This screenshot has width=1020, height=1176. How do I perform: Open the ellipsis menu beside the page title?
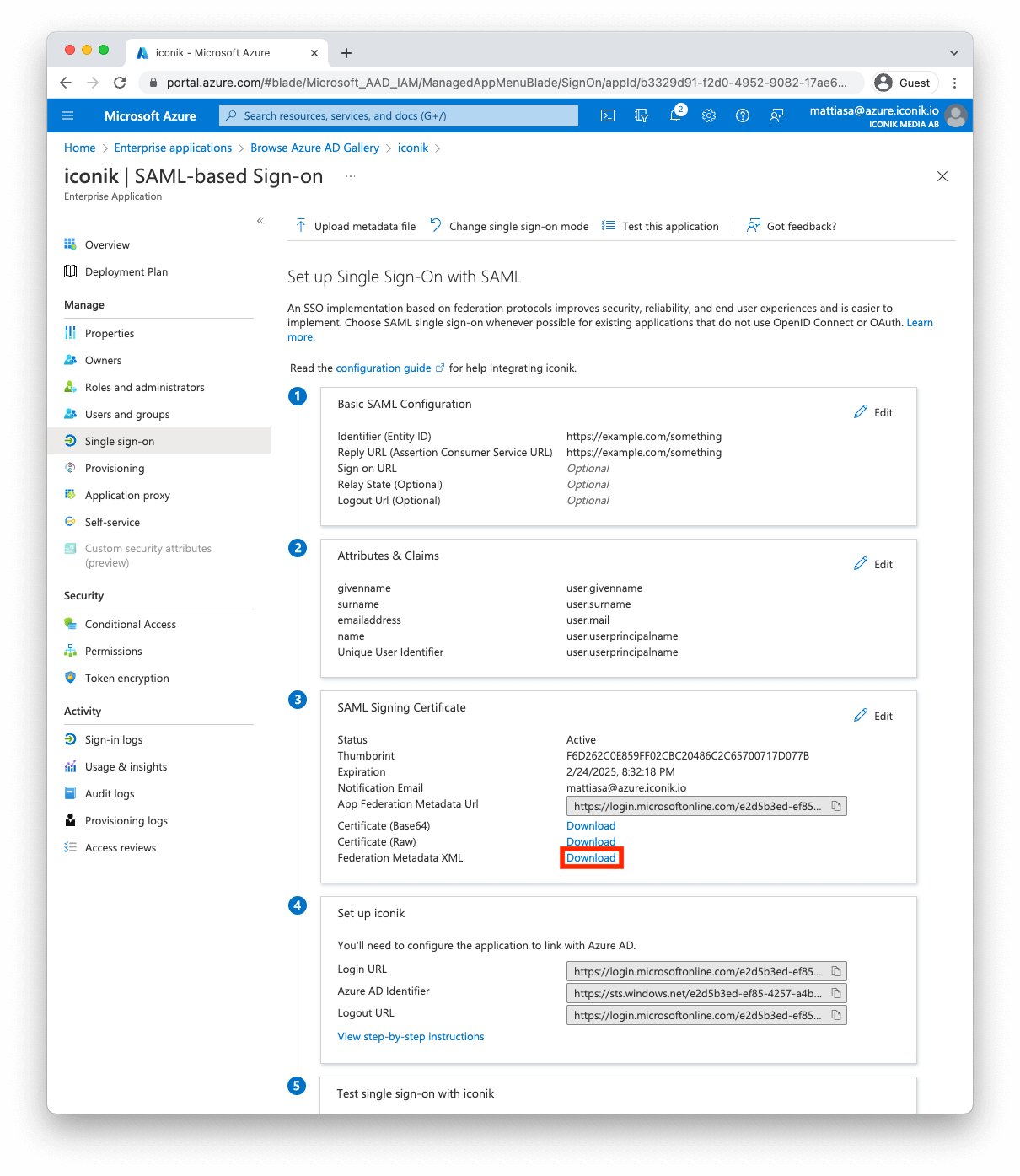(x=351, y=175)
